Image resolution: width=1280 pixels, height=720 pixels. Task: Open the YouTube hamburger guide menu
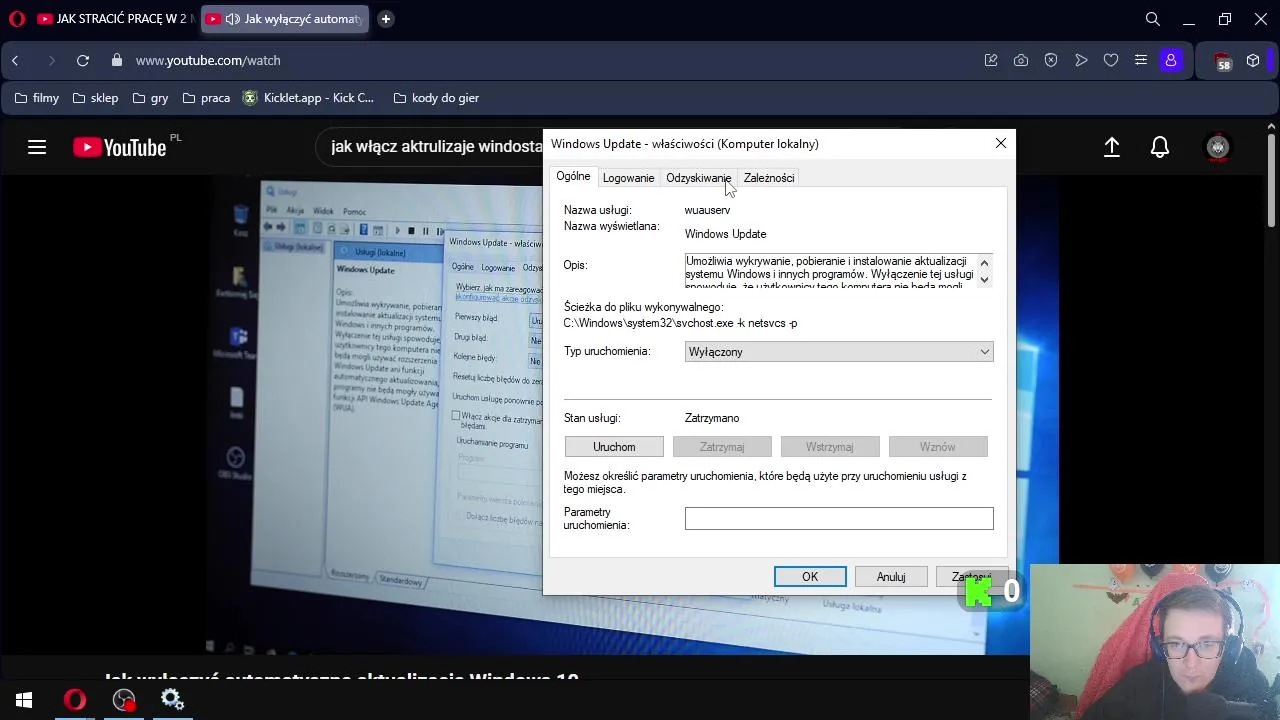point(37,148)
